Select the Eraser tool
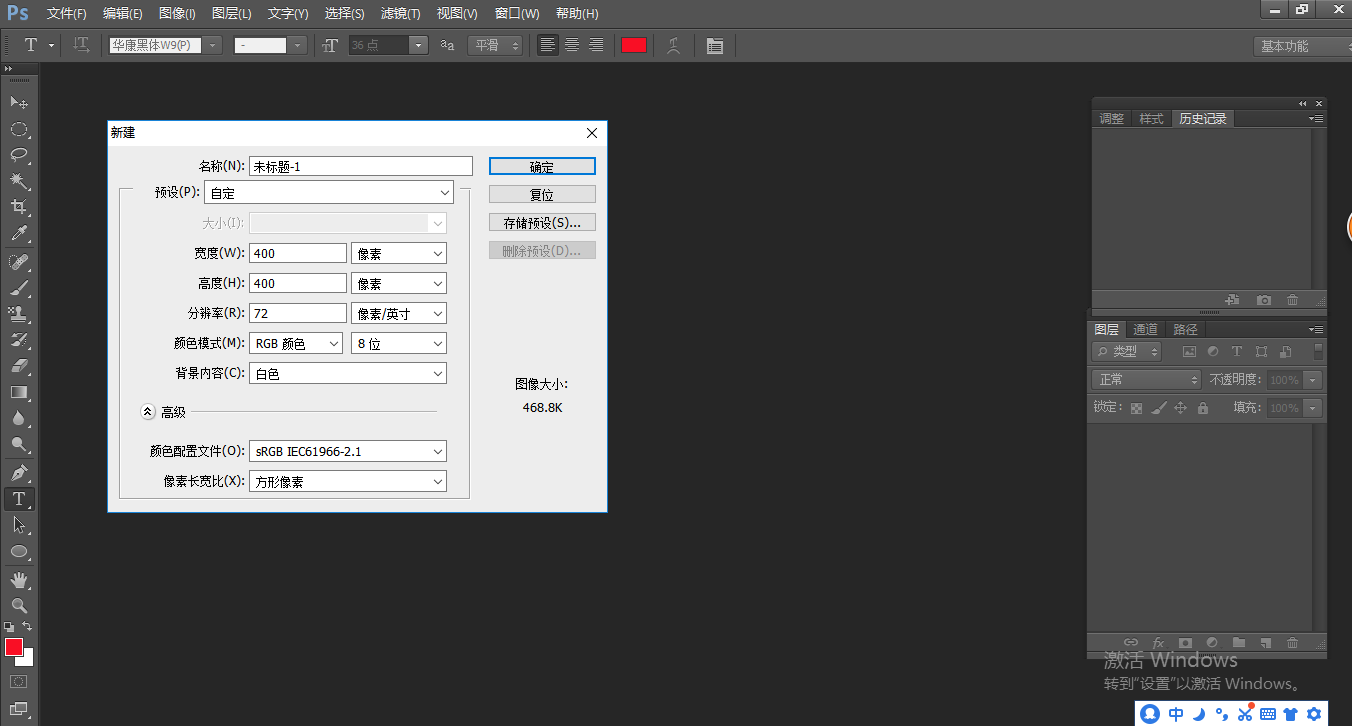 click(x=19, y=366)
